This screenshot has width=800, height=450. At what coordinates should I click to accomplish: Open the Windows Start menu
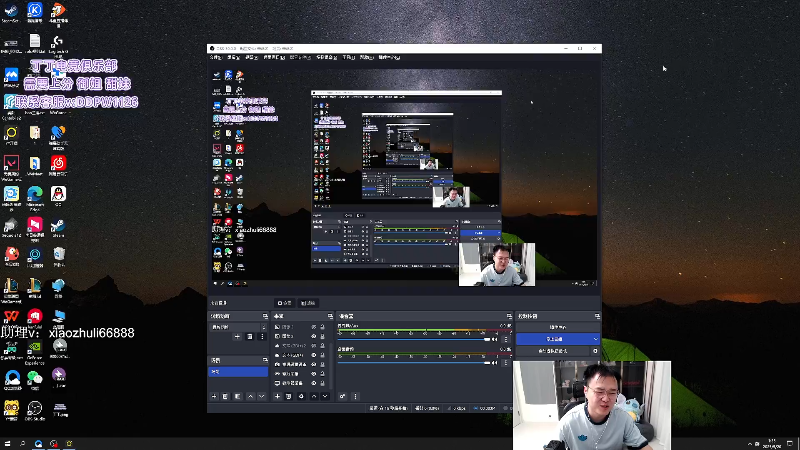click(7, 444)
